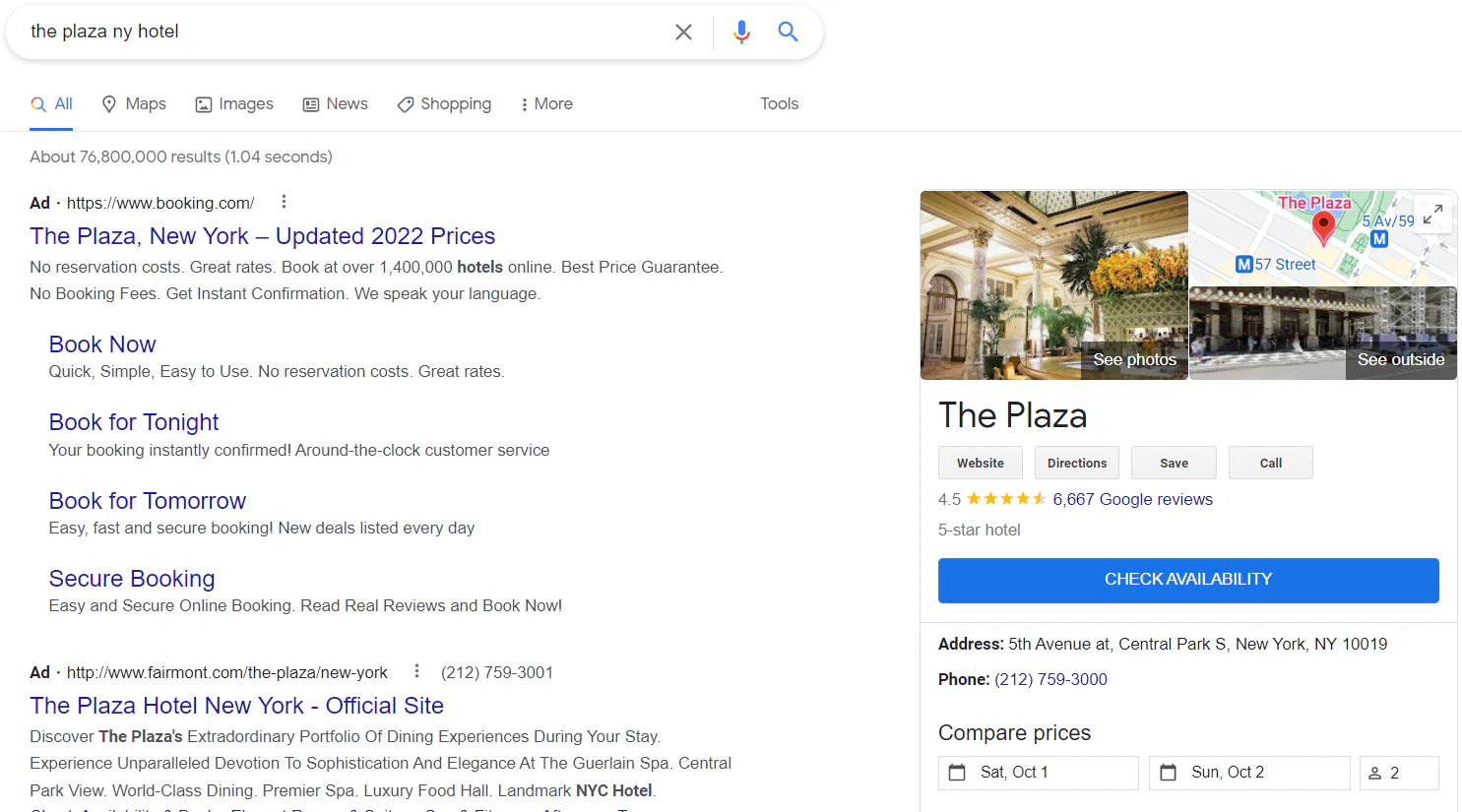The height and width of the screenshot is (812, 1462).
Task: Click the 4.5 star rating stars
Action: click(1004, 499)
